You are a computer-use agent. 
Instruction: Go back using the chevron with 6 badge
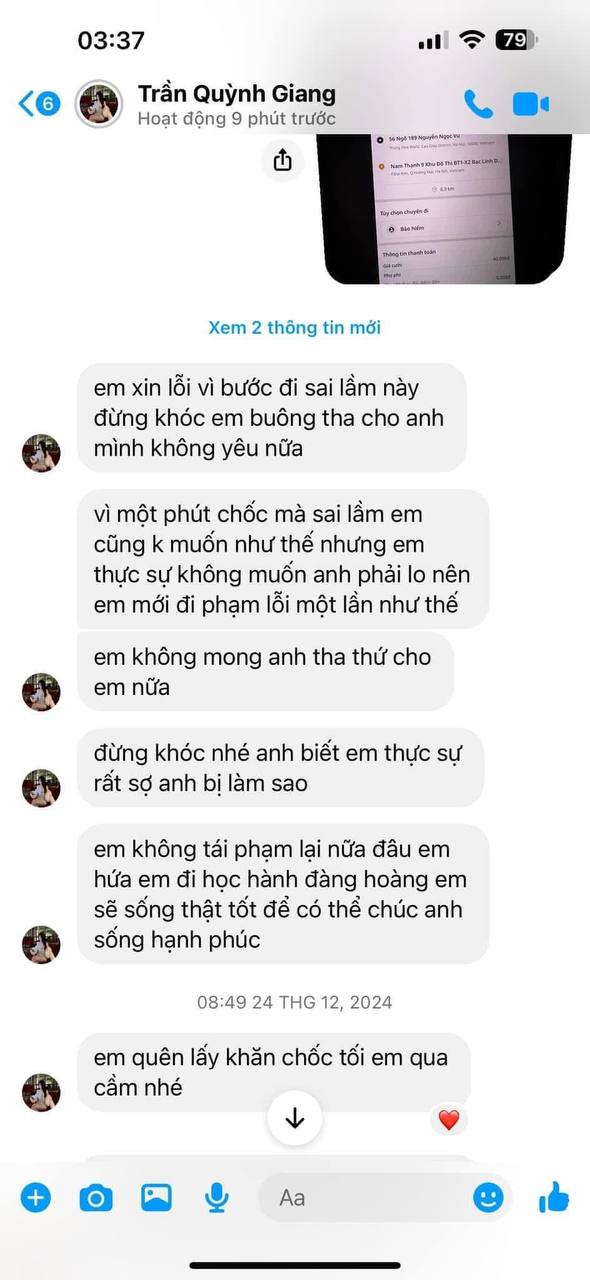40,102
